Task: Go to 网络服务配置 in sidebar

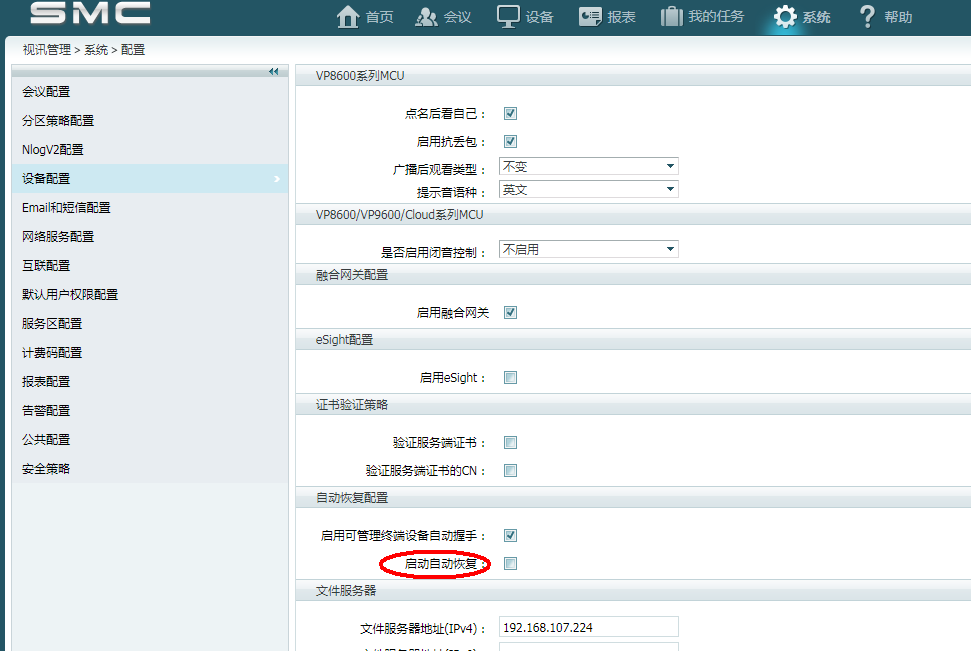Action: tap(58, 237)
